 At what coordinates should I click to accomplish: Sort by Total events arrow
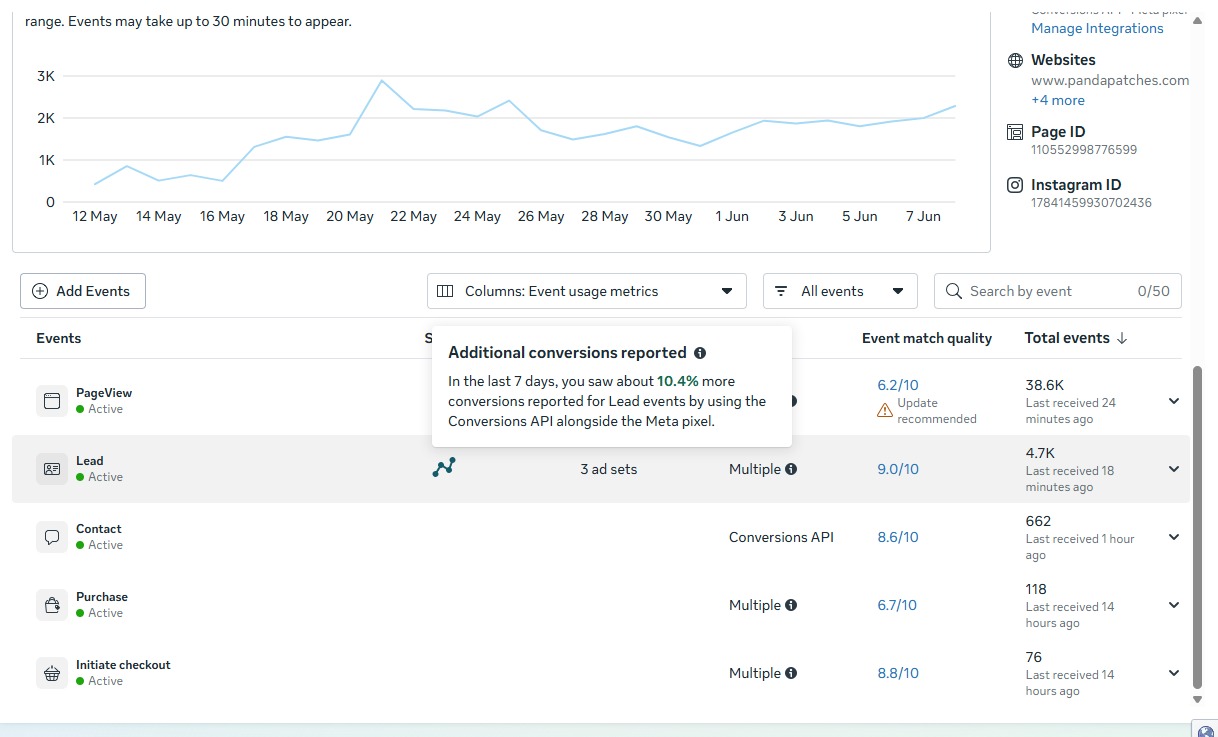[1122, 338]
